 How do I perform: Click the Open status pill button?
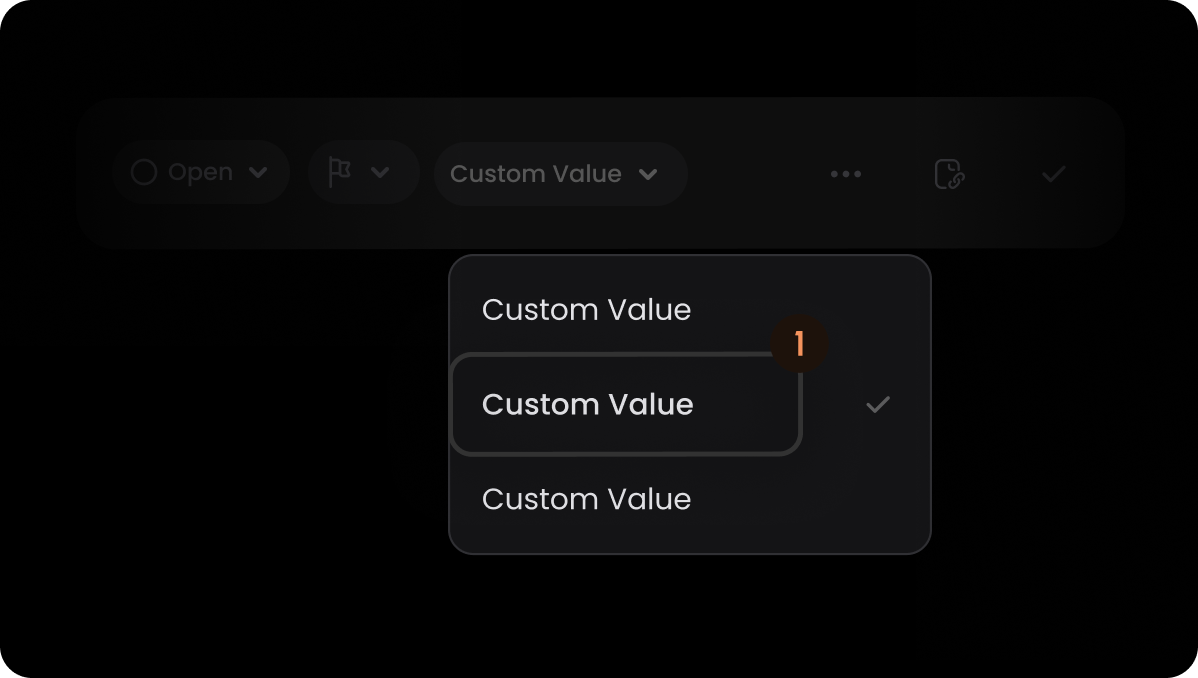201,172
